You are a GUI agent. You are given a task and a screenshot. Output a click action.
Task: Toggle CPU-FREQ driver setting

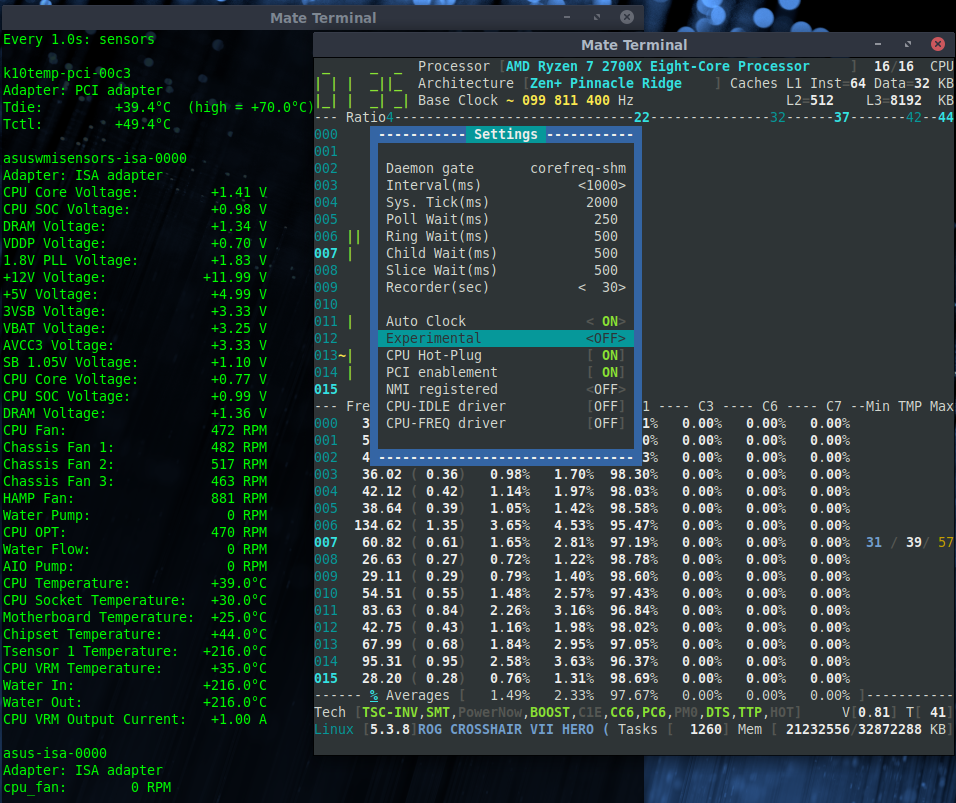[506, 424]
